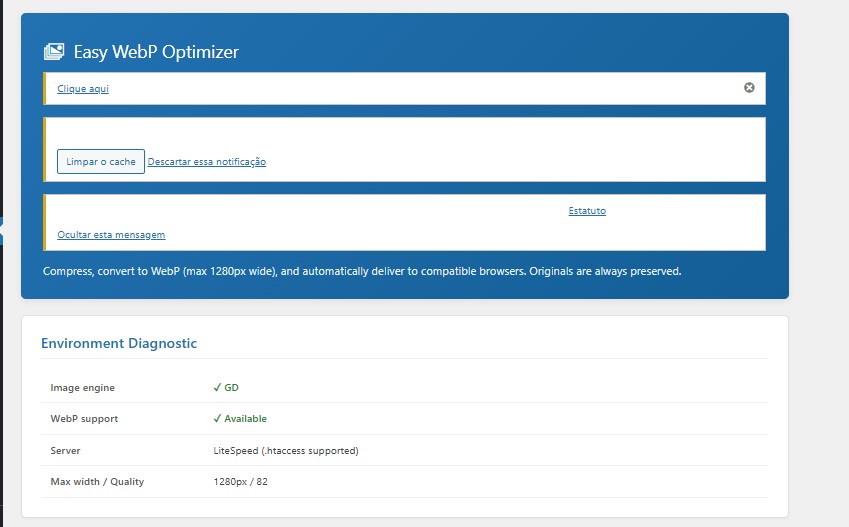Click the 'Server' row label
The image size is (849, 527).
pyautogui.click(x=65, y=451)
